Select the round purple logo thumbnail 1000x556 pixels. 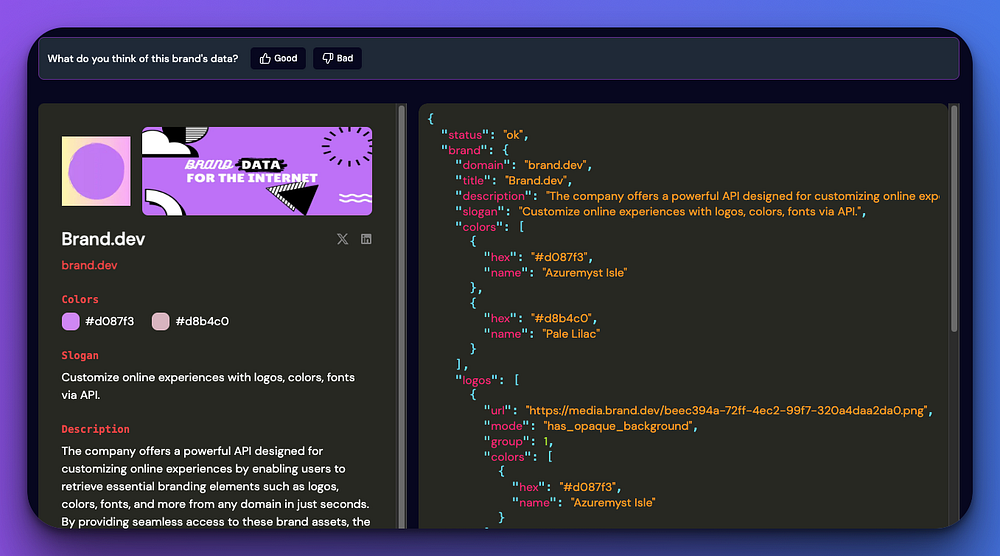coord(96,171)
